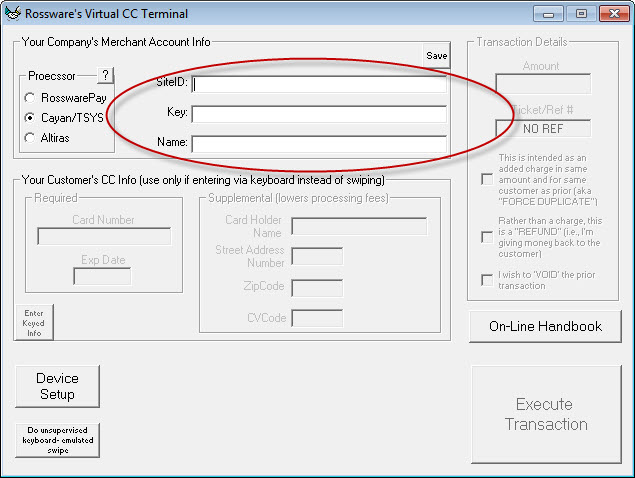
Task: Select the Altiras processor option
Action: coord(30,138)
